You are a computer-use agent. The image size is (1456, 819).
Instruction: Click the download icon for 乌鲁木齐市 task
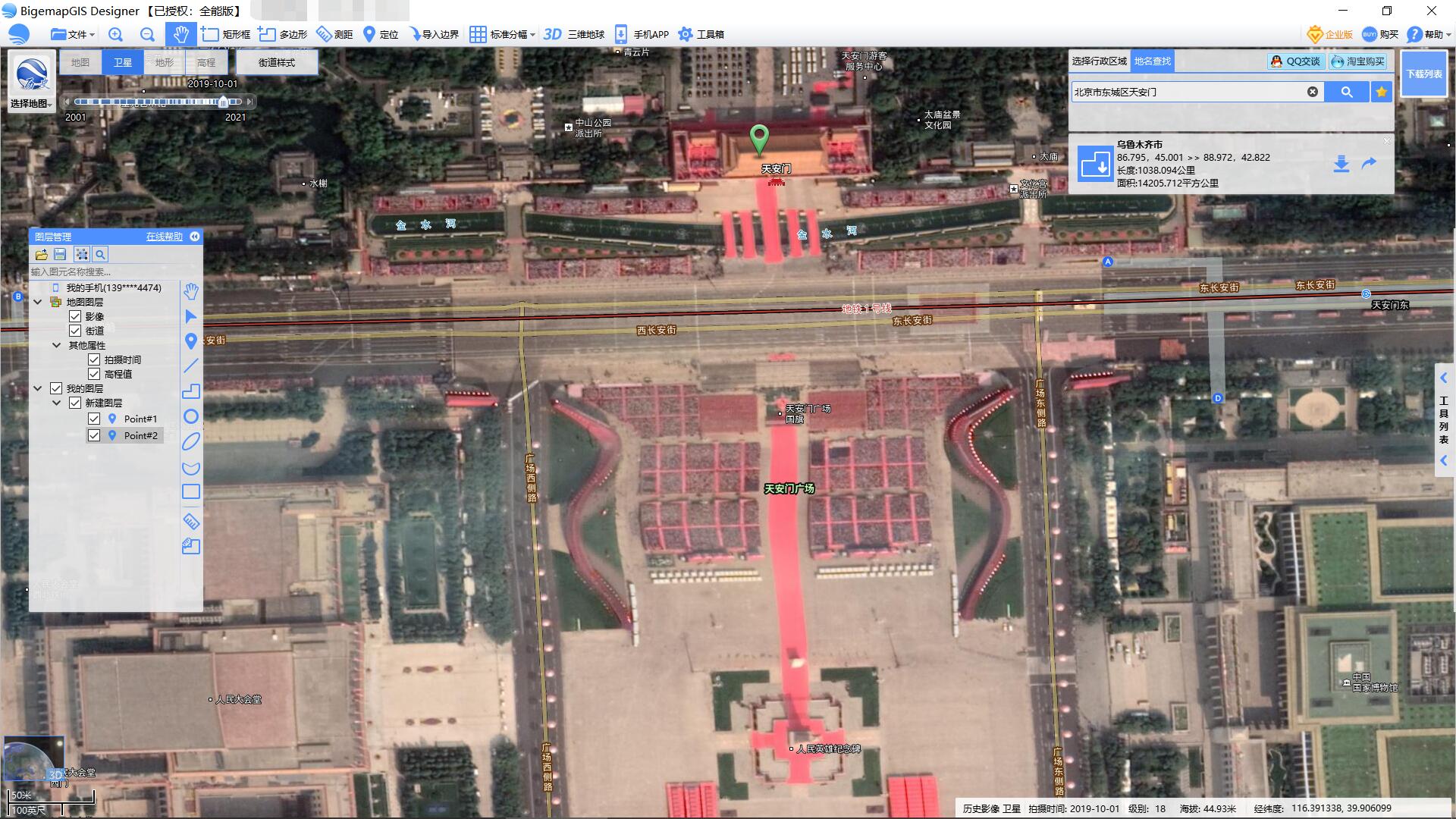[x=1341, y=164]
